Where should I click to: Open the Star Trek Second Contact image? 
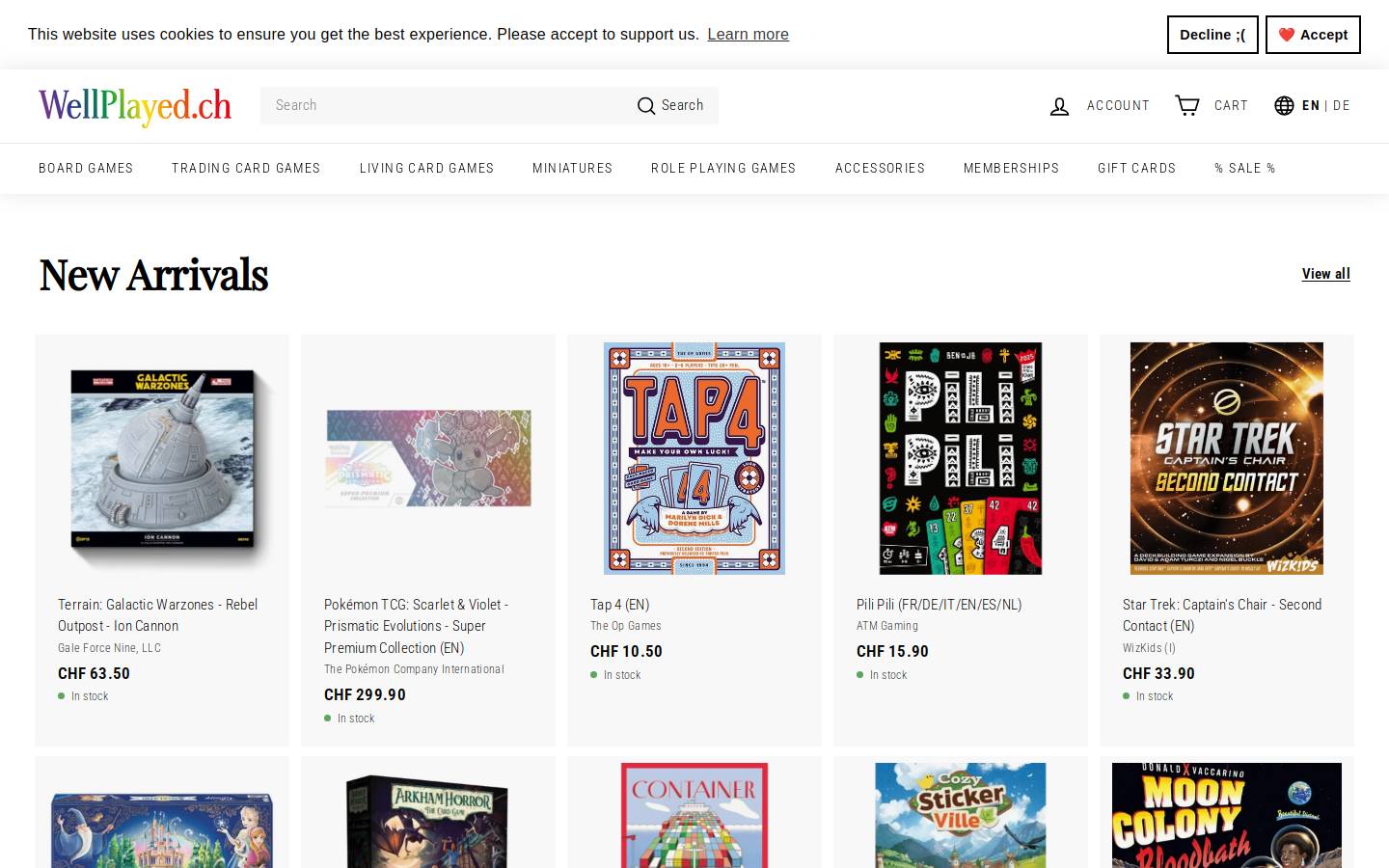[1227, 458]
